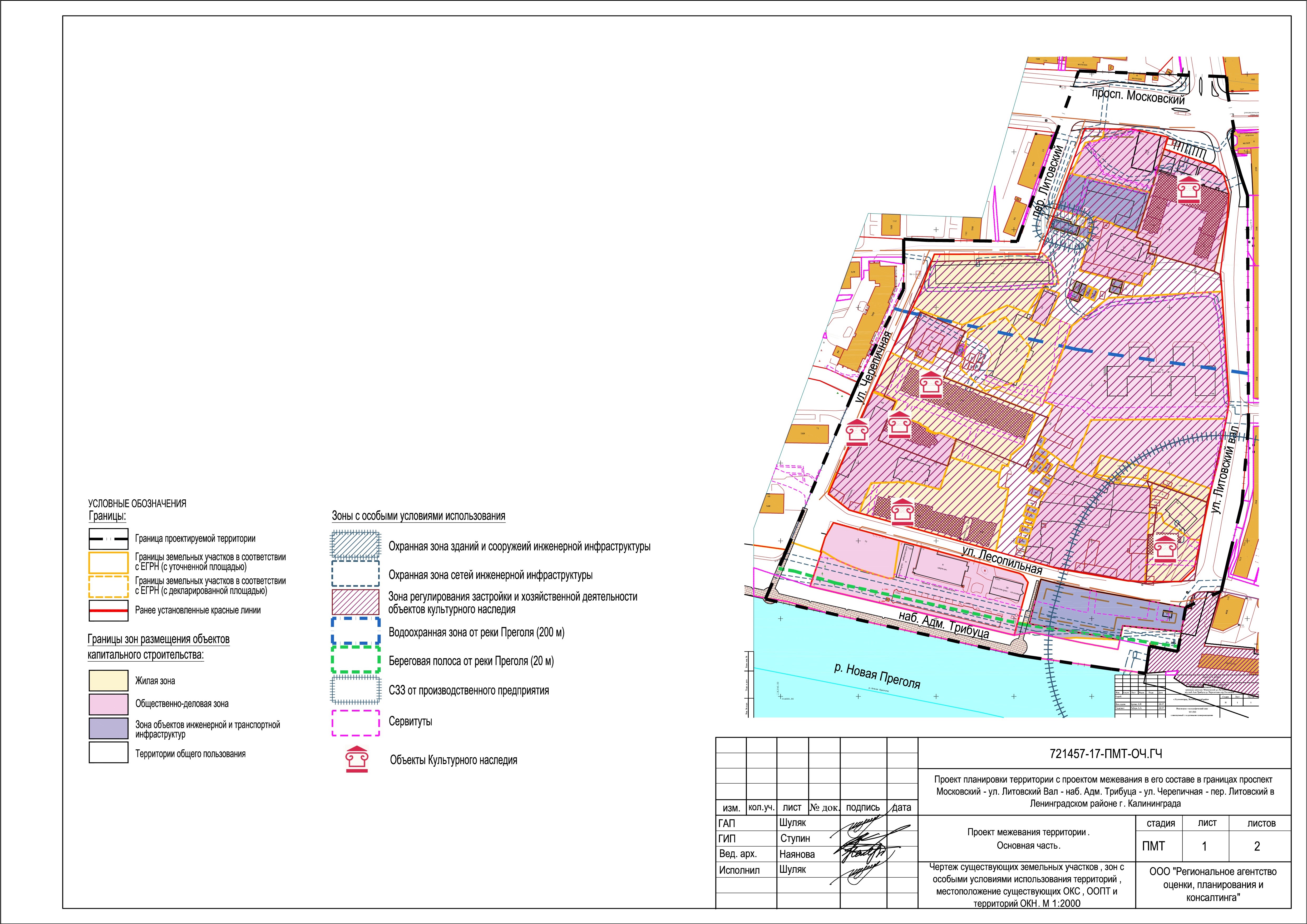Click the hatched cultural heritage regulation zone sample

click(x=356, y=602)
